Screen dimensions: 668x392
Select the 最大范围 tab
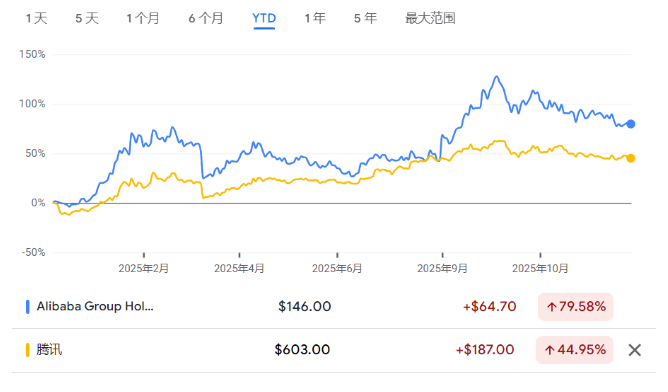(x=430, y=18)
